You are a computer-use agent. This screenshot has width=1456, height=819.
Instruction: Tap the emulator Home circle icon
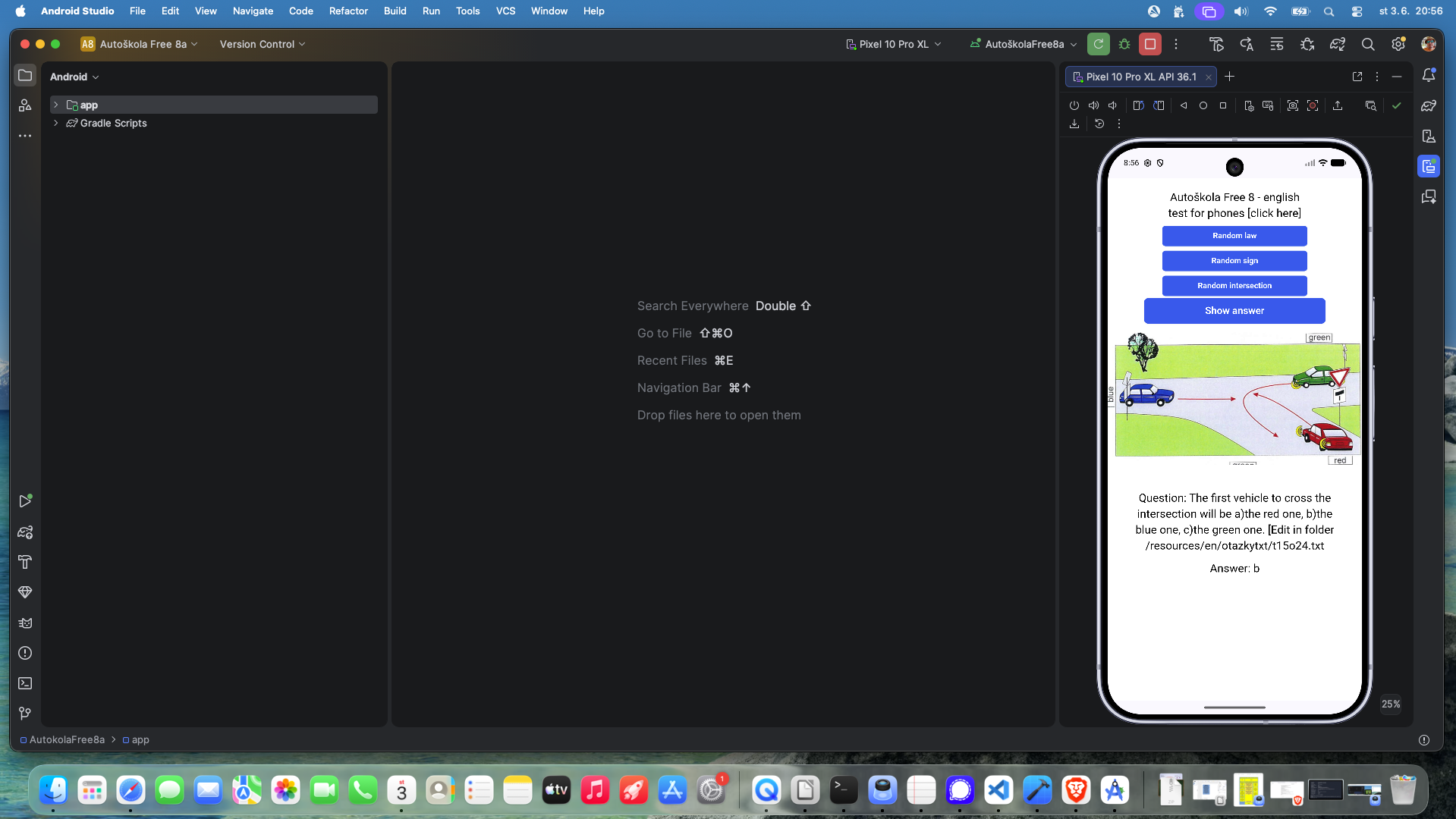tap(1203, 105)
